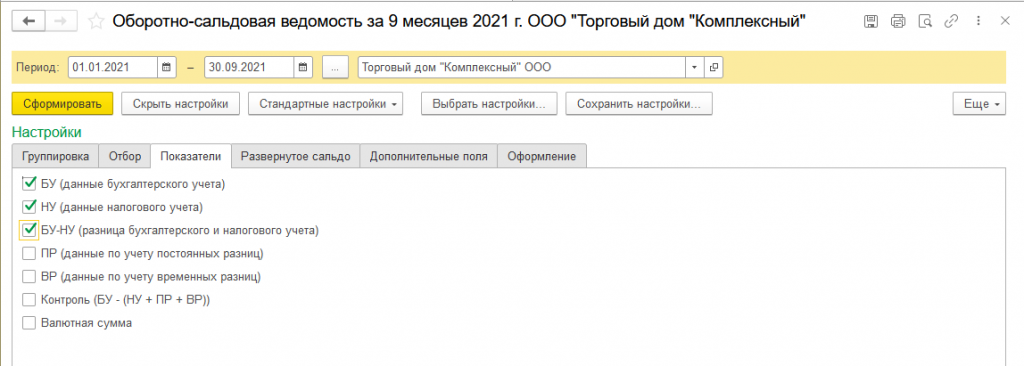The width and height of the screenshot is (1024, 366).
Task: Copy link to report icon
Action: 951,21
